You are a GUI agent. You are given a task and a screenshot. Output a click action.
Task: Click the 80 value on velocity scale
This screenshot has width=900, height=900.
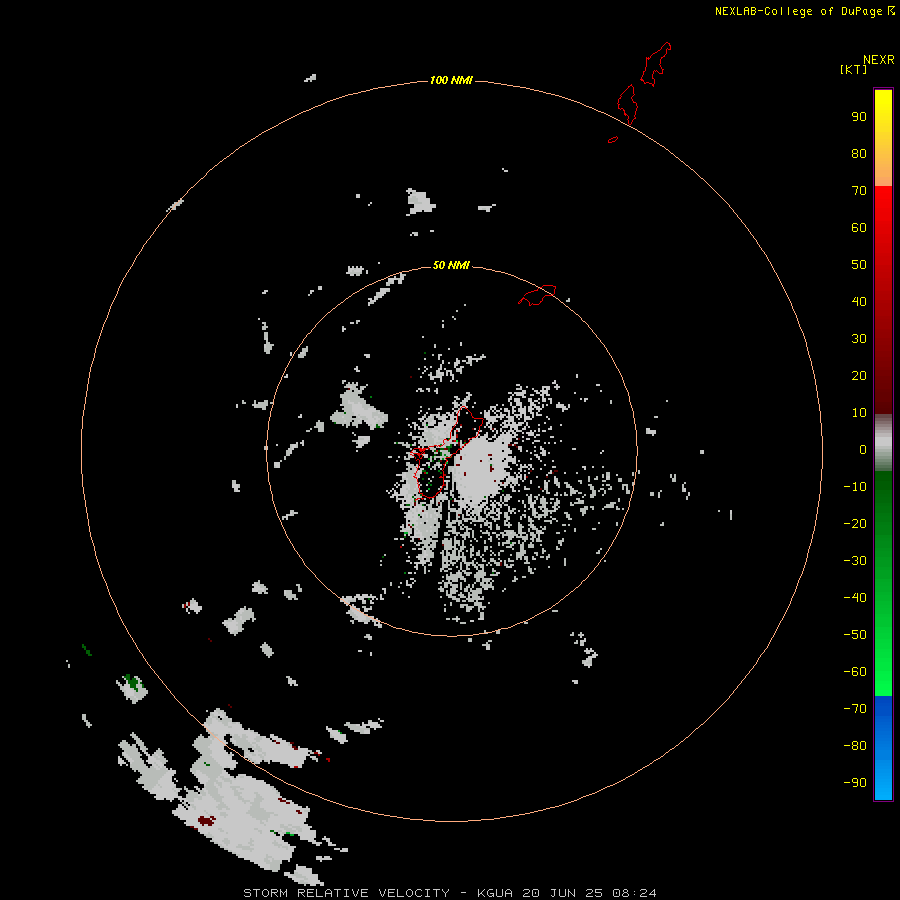pos(859,153)
